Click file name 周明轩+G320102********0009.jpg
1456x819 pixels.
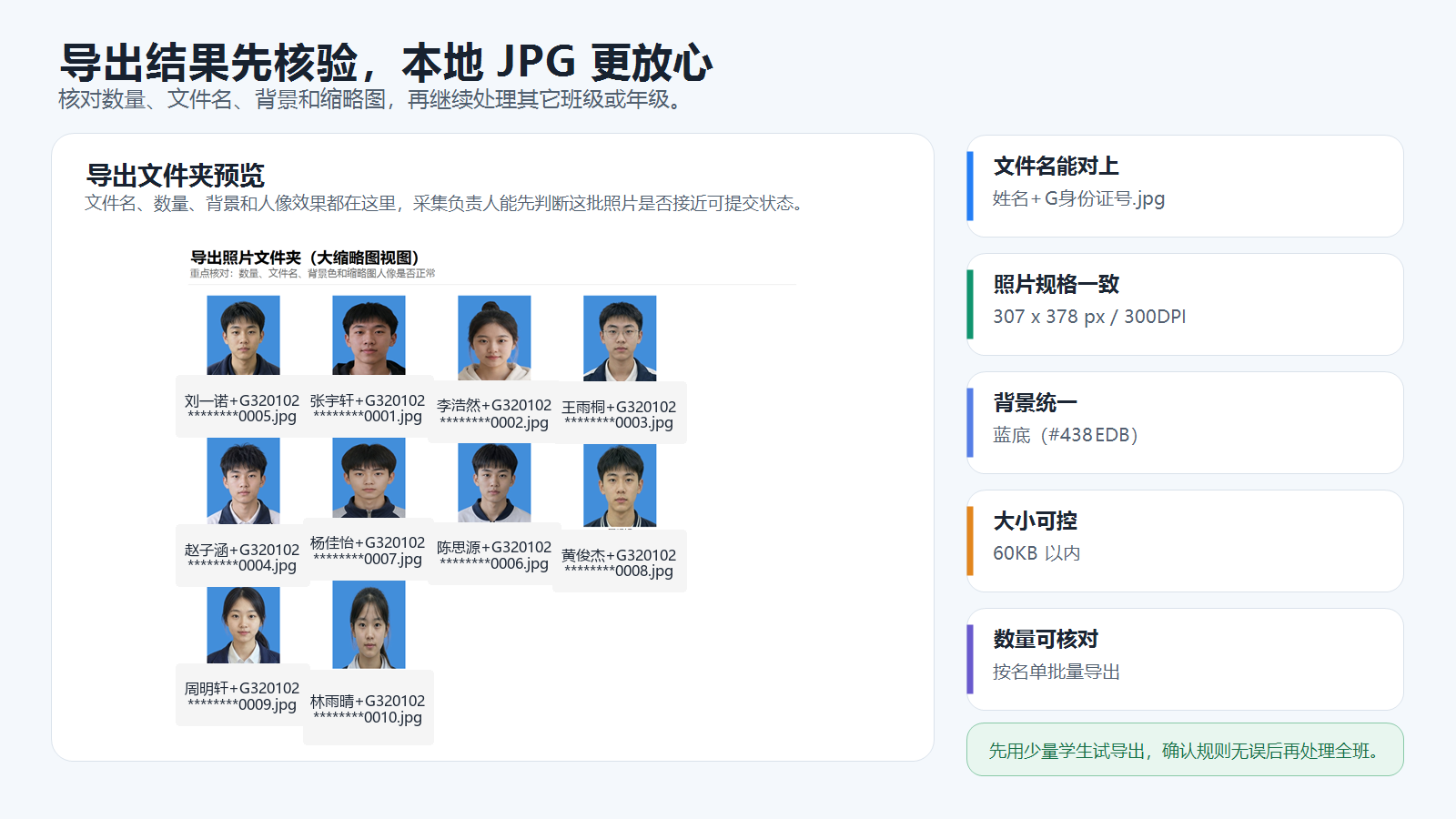(x=242, y=696)
